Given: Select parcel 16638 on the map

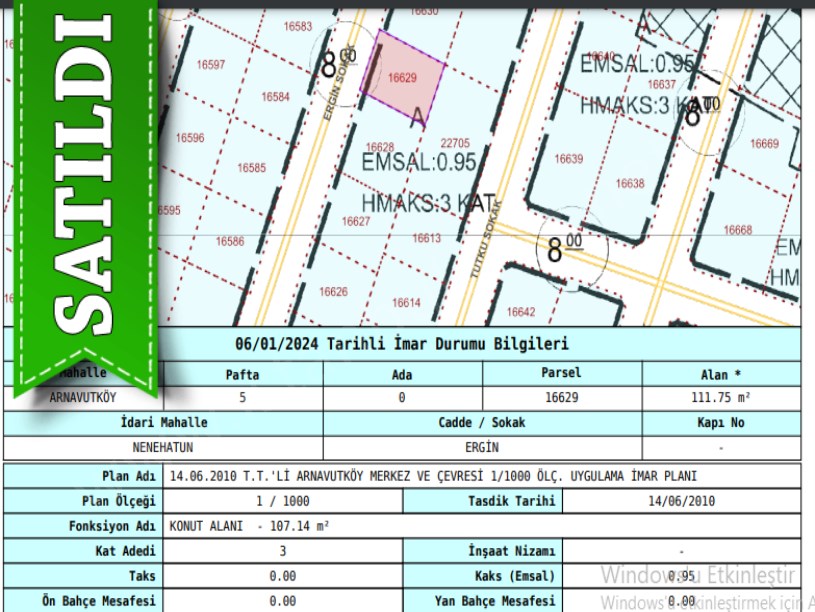Looking at the screenshot, I should click(x=630, y=184).
